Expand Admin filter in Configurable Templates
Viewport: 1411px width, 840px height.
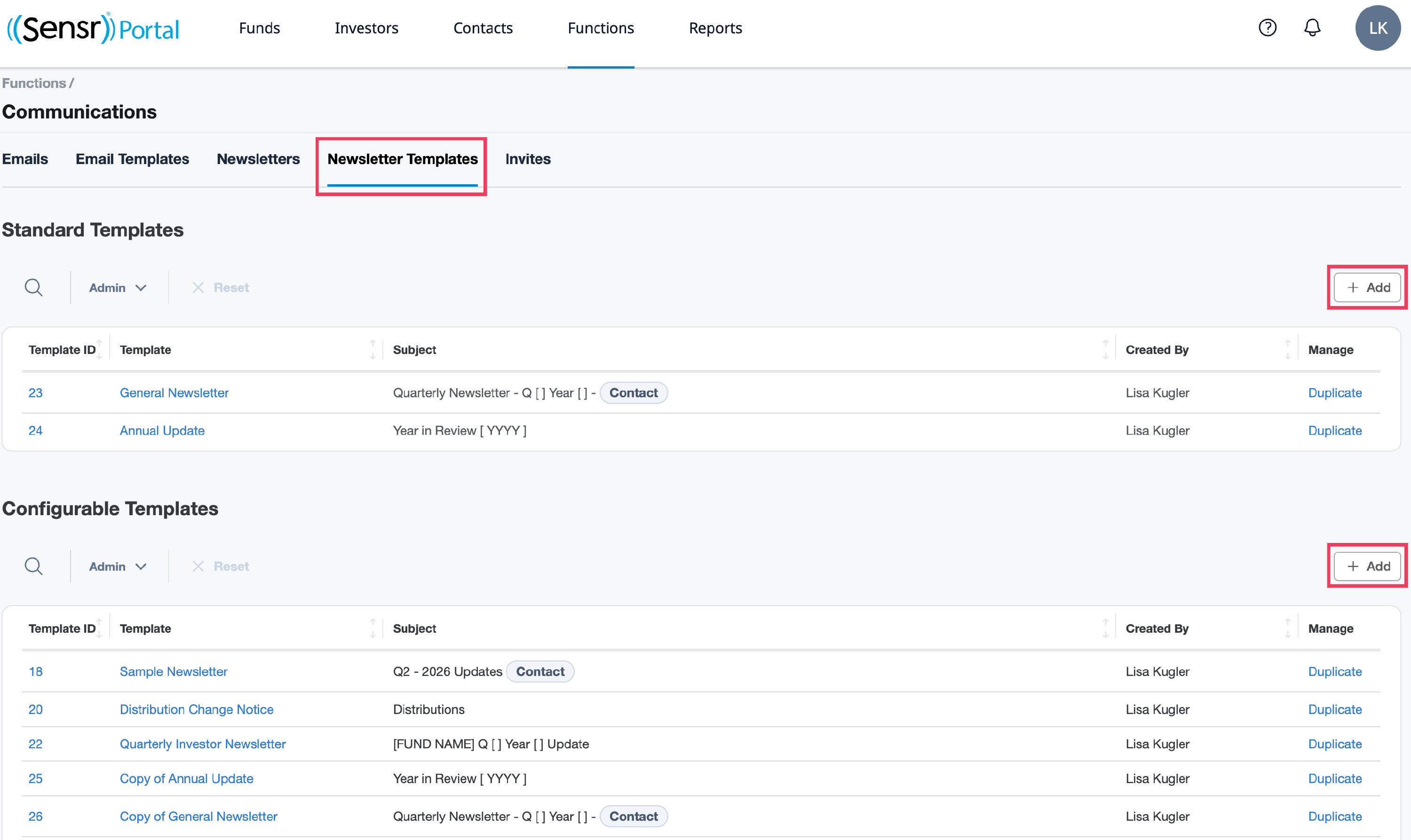tap(119, 566)
